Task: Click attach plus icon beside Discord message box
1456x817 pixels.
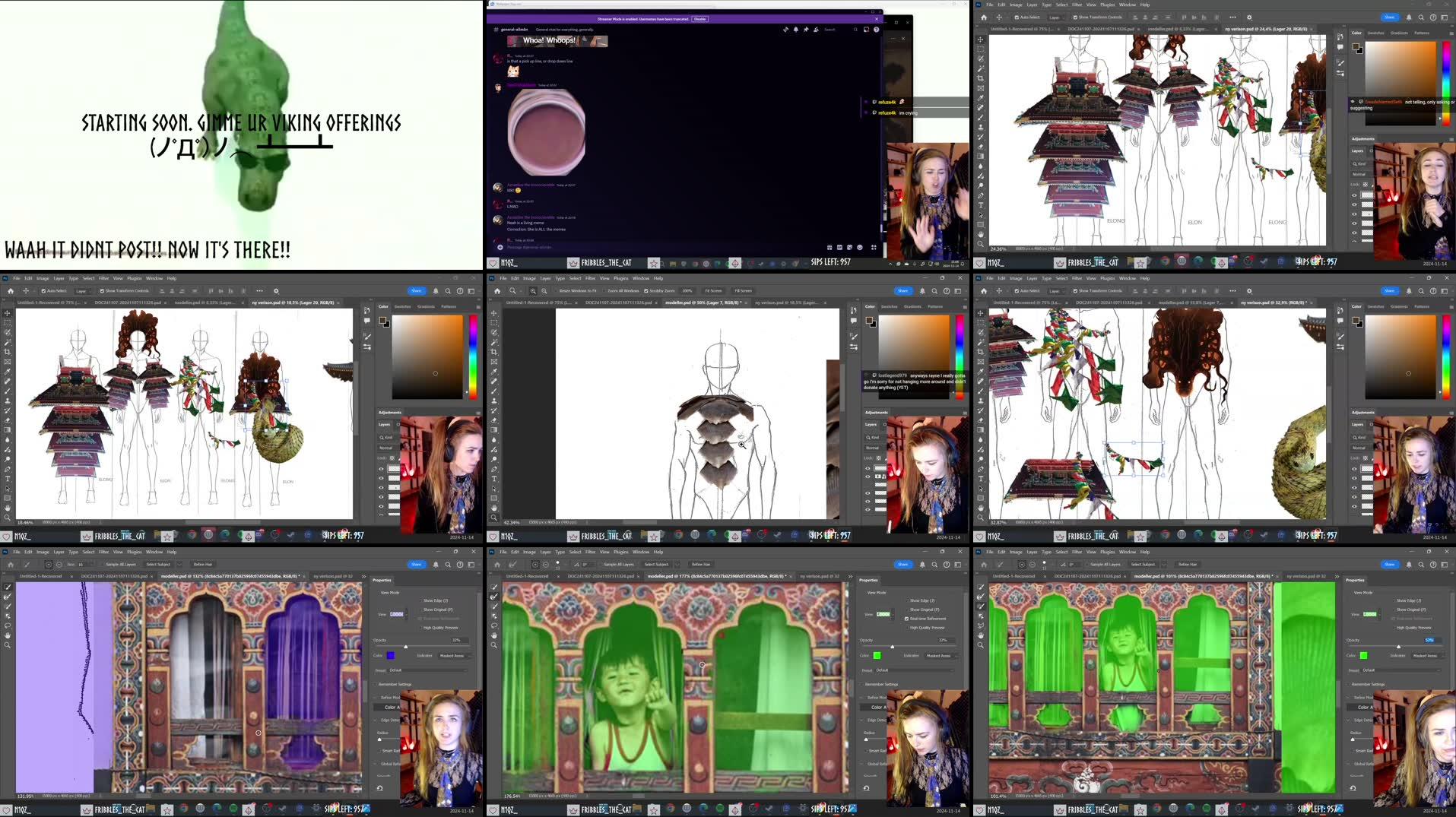Action: (500, 247)
